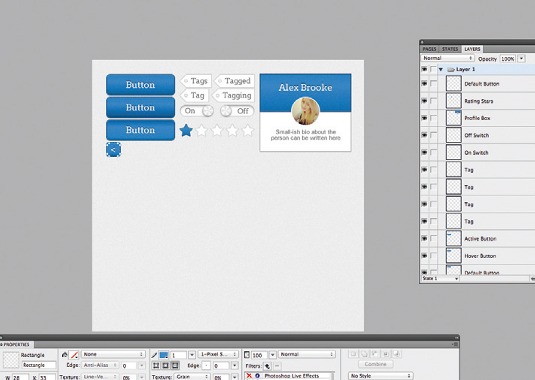Click the first path combine icon above Combine
The image size is (535, 380).
tap(353, 354)
